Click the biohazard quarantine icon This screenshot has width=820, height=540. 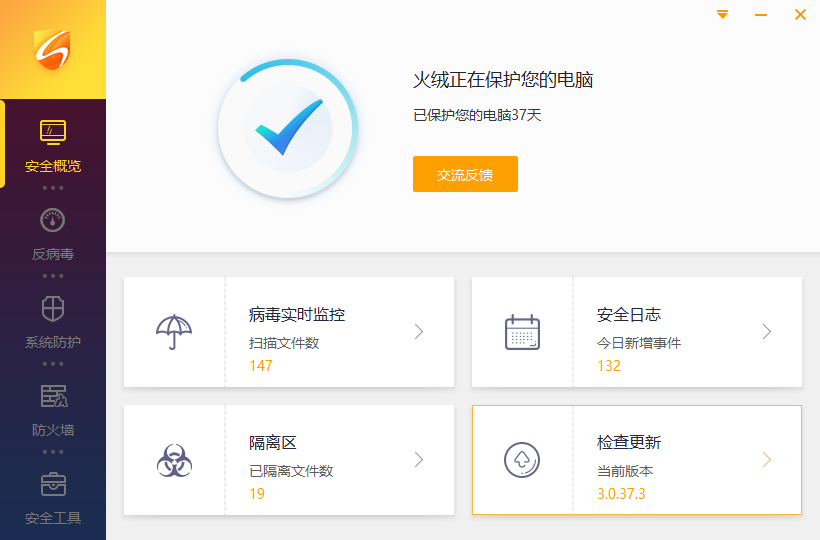(174, 460)
